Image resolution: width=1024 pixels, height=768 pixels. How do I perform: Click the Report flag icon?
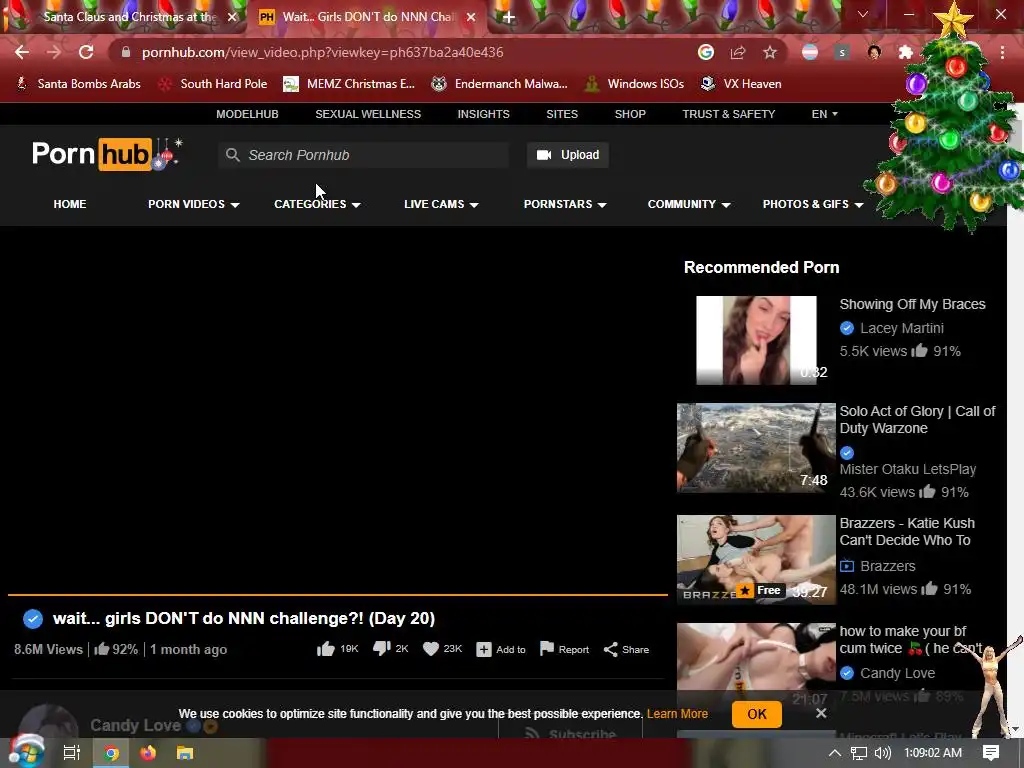tap(547, 648)
